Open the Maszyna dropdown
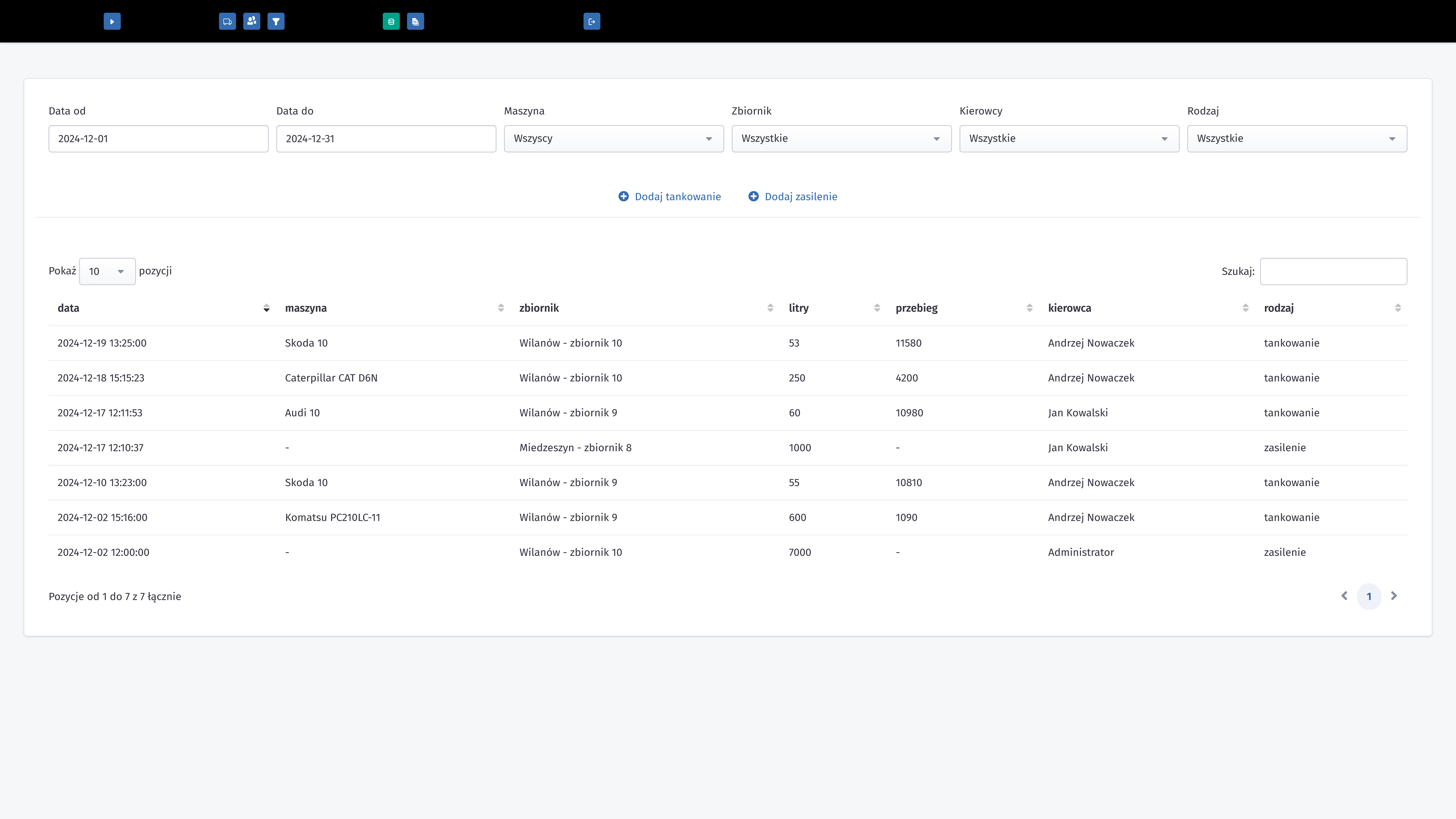 [x=614, y=138]
